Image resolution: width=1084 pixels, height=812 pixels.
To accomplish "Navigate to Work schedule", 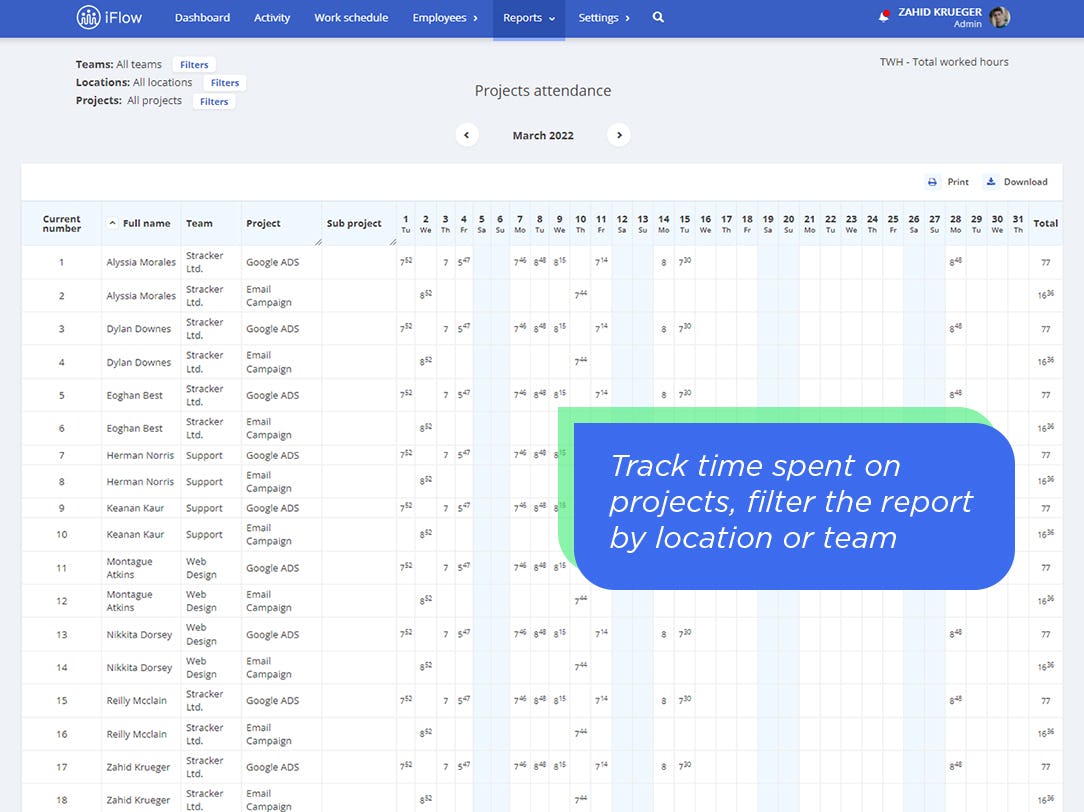I will coord(350,17).
